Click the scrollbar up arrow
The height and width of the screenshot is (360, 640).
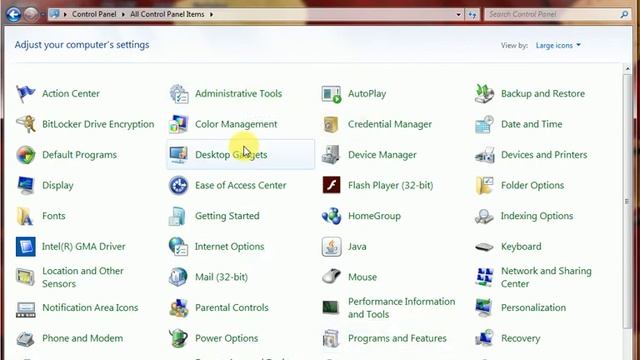point(627,69)
